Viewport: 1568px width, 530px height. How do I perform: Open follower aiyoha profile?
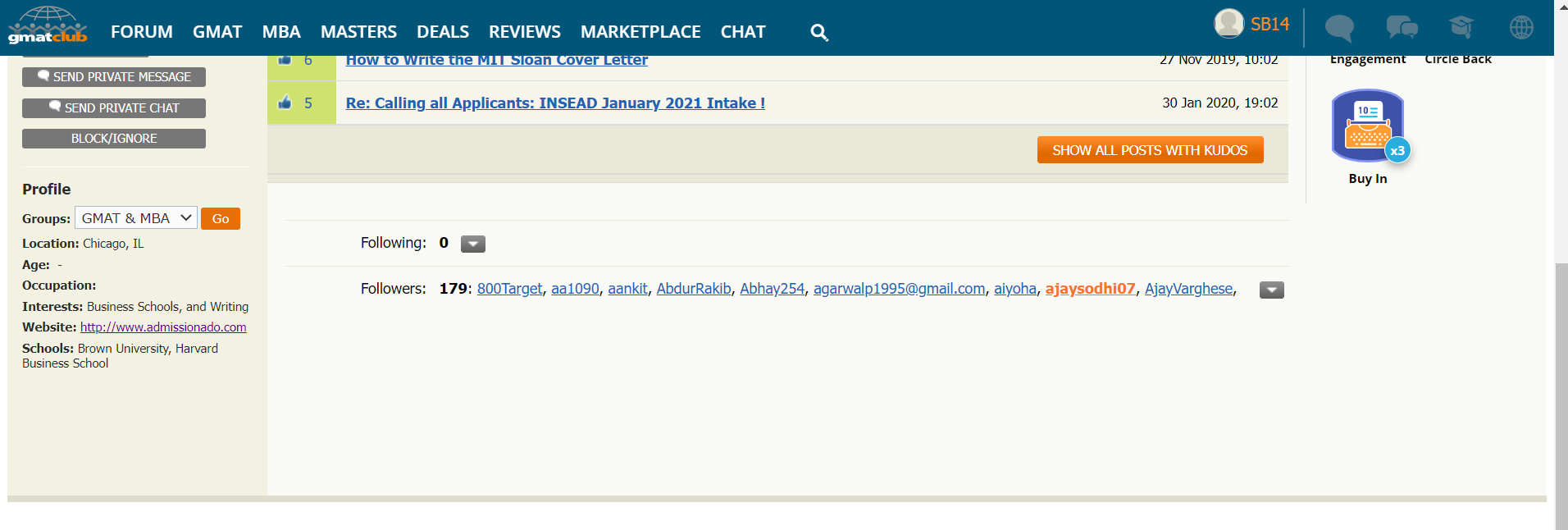click(1015, 289)
